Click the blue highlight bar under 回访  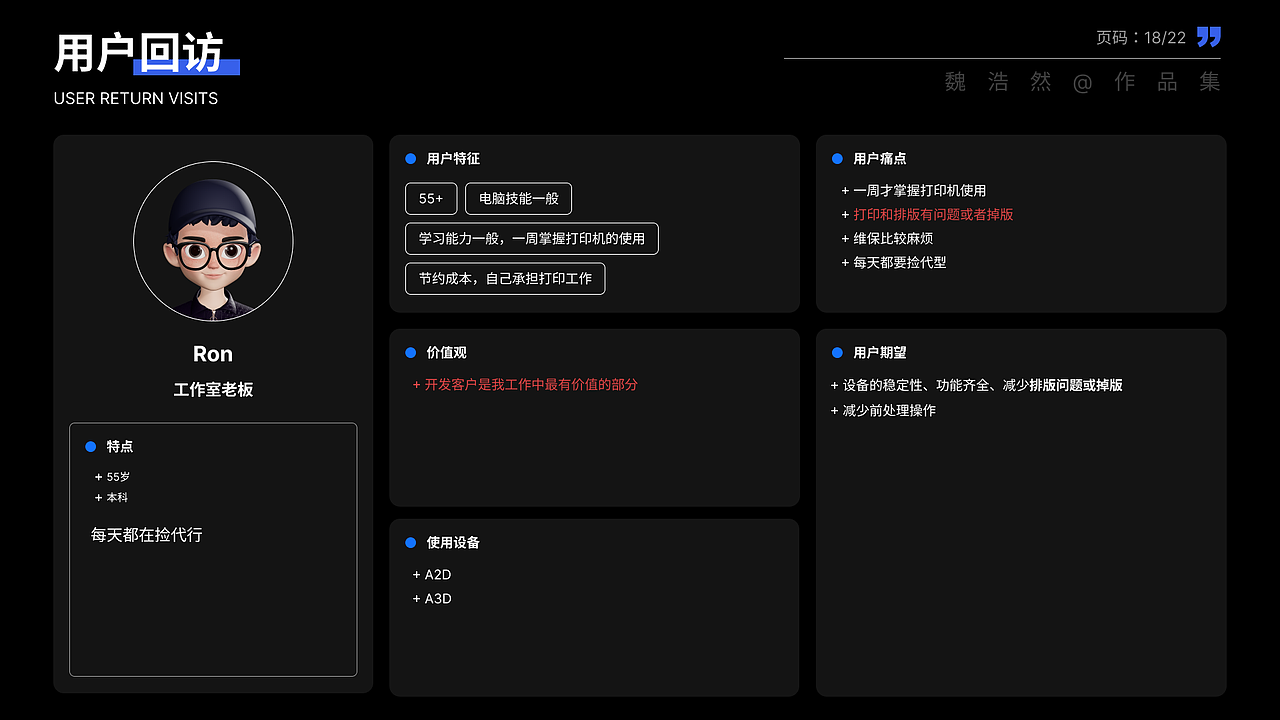[x=186, y=68]
